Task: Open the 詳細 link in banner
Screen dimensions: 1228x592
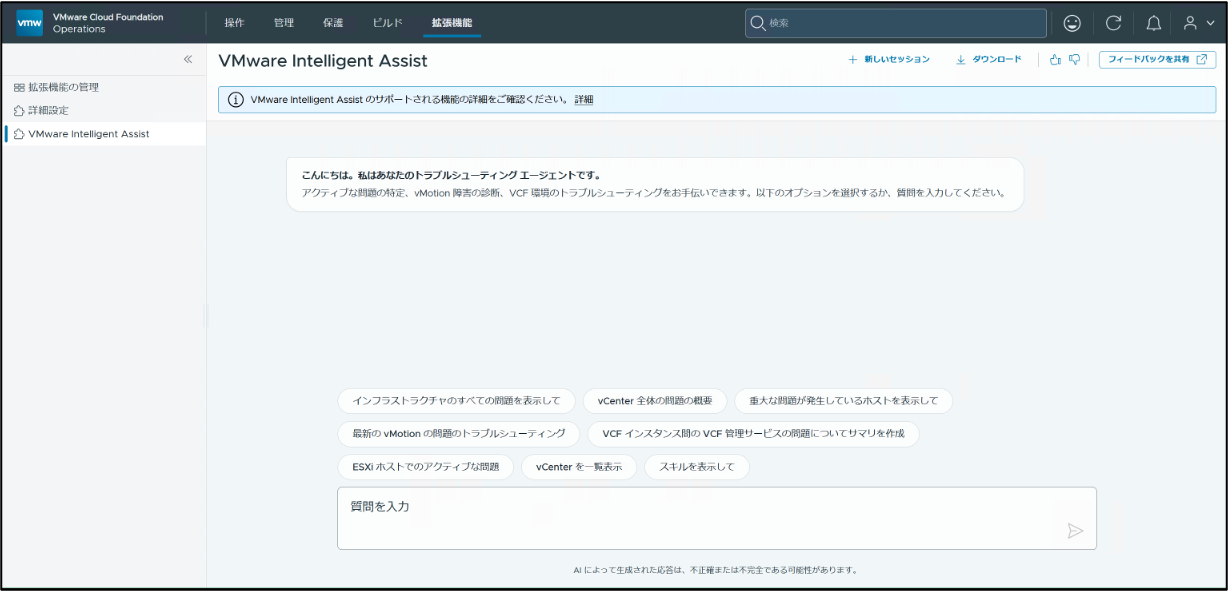Action: tap(584, 100)
